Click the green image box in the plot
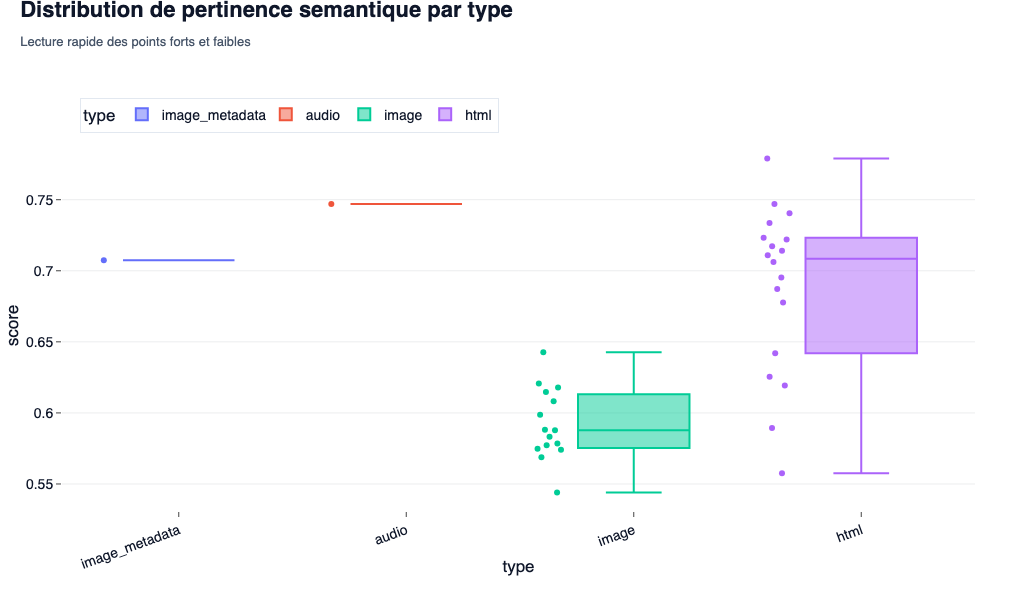This screenshot has width=1010, height=600. point(634,420)
